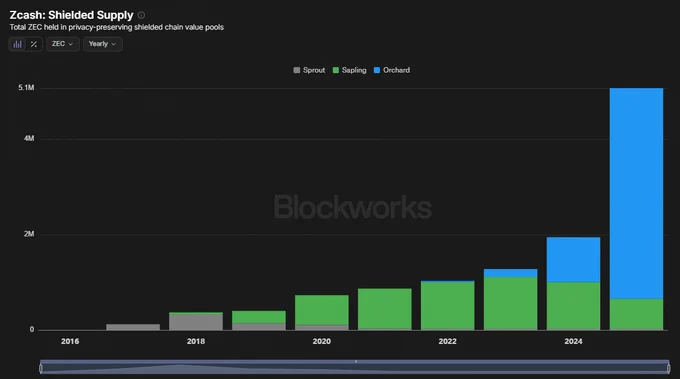
Task: Click the Zcash: Shielded Supply title
Action: click(x=72, y=15)
